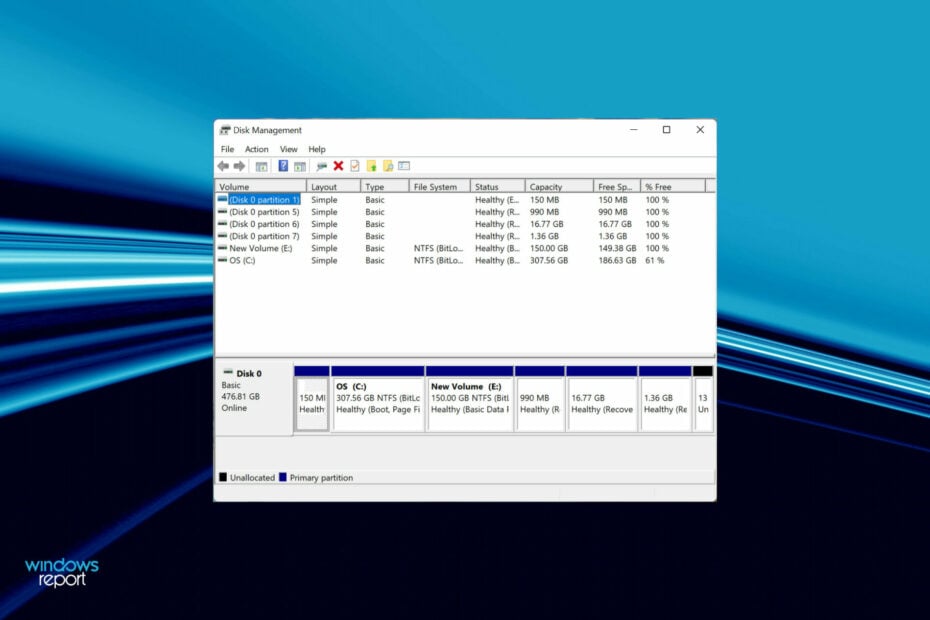Open the File menu
This screenshot has width=930, height=620.
click(x=227, y=148)
